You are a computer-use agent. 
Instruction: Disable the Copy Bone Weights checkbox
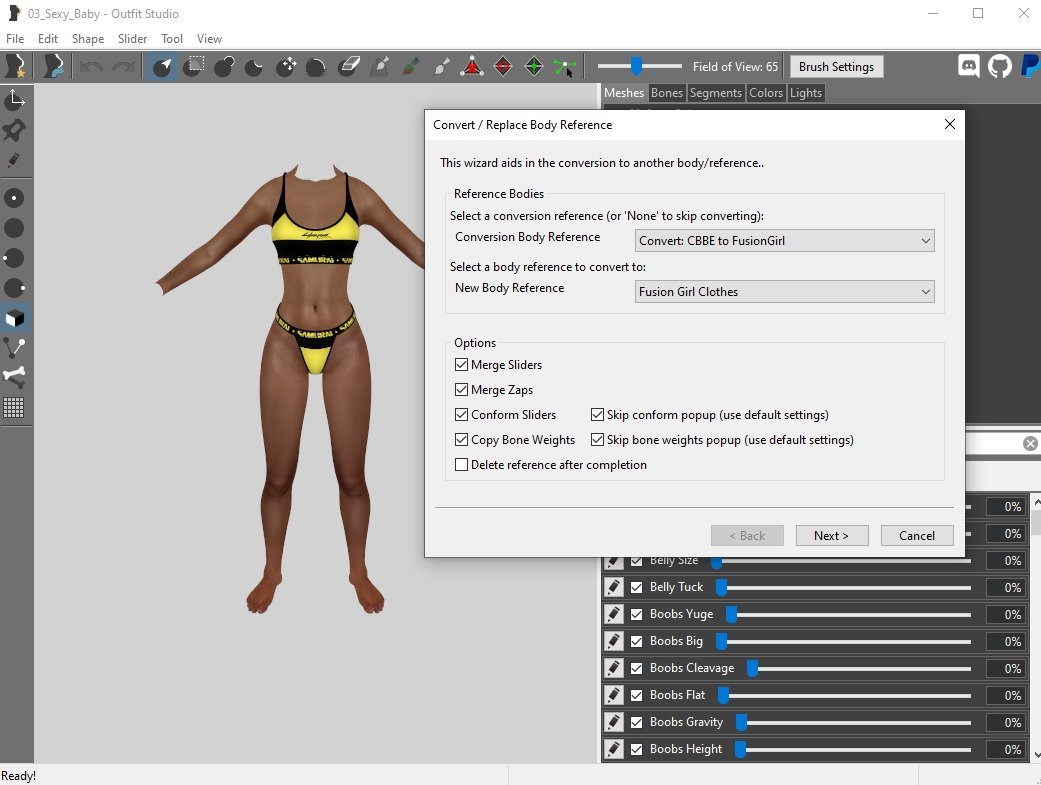[461, 440]
